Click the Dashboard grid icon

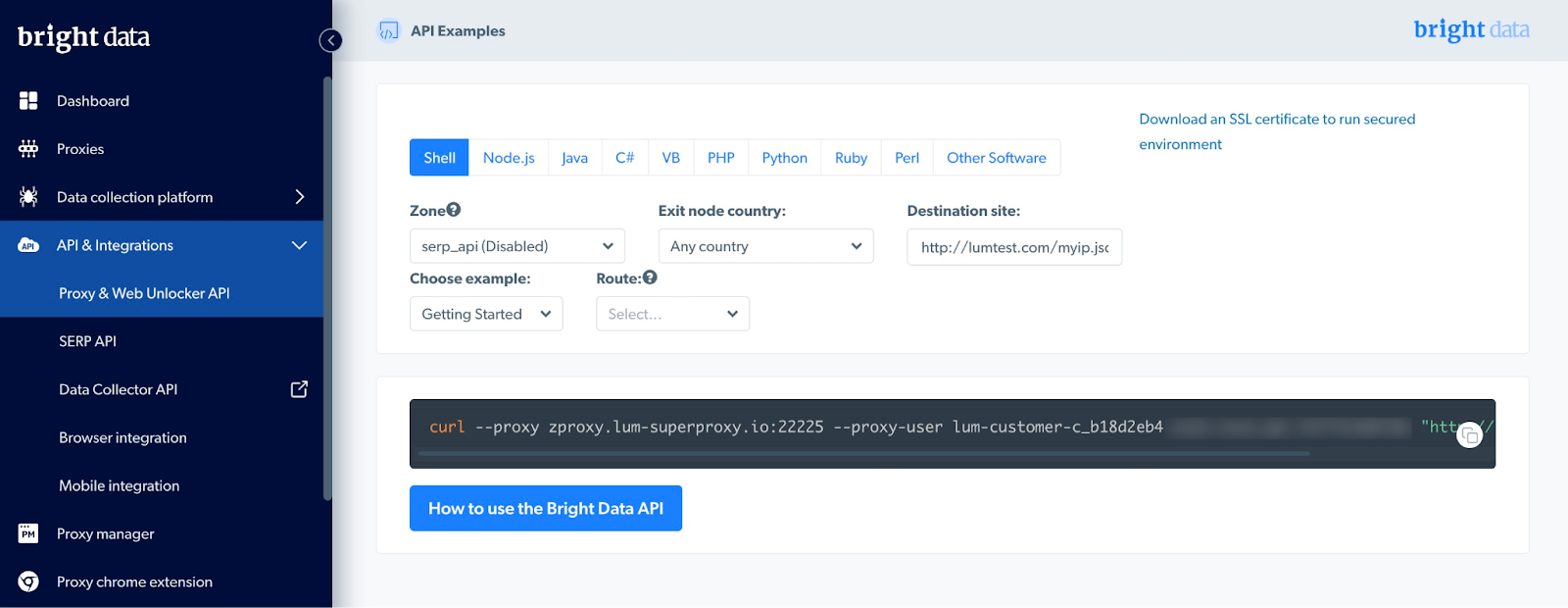(28, 101)
